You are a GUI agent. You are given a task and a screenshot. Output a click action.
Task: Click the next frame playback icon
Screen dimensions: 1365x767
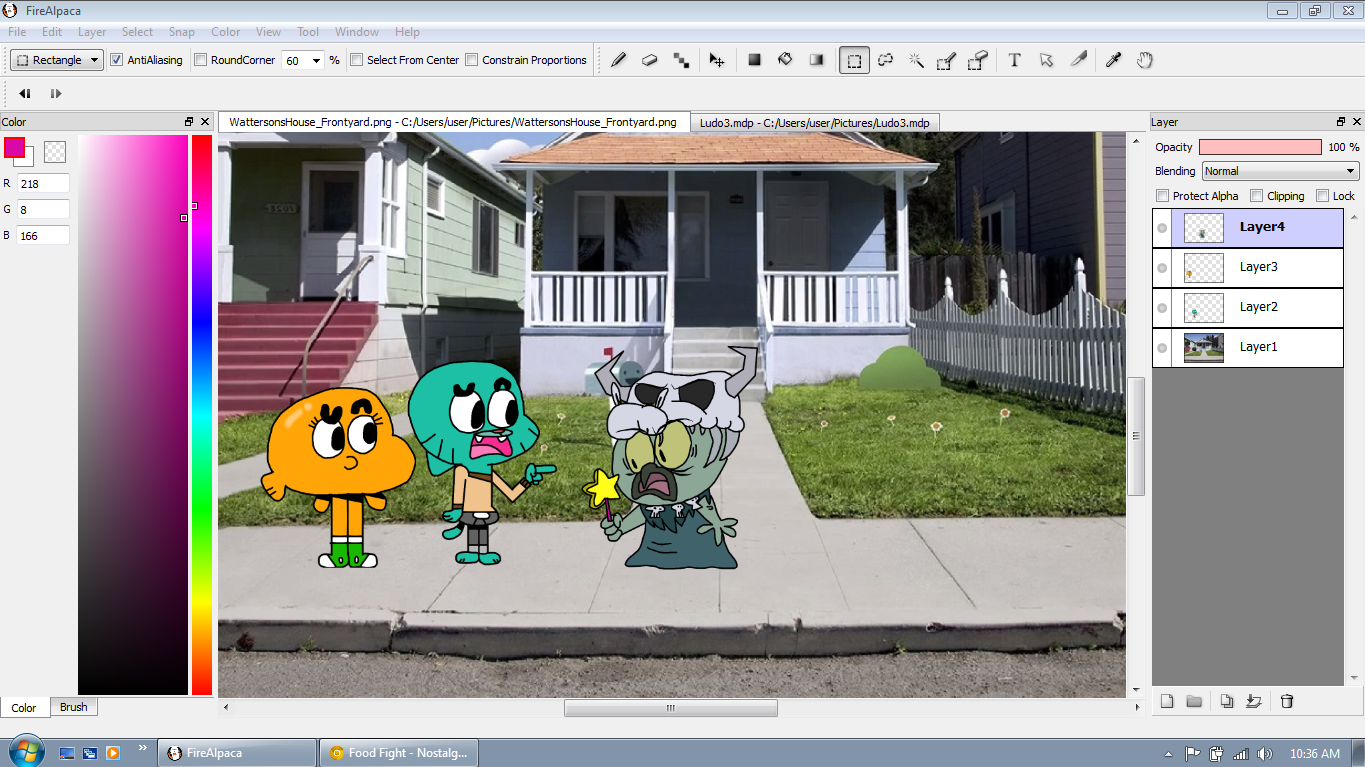tap(56, 93)
